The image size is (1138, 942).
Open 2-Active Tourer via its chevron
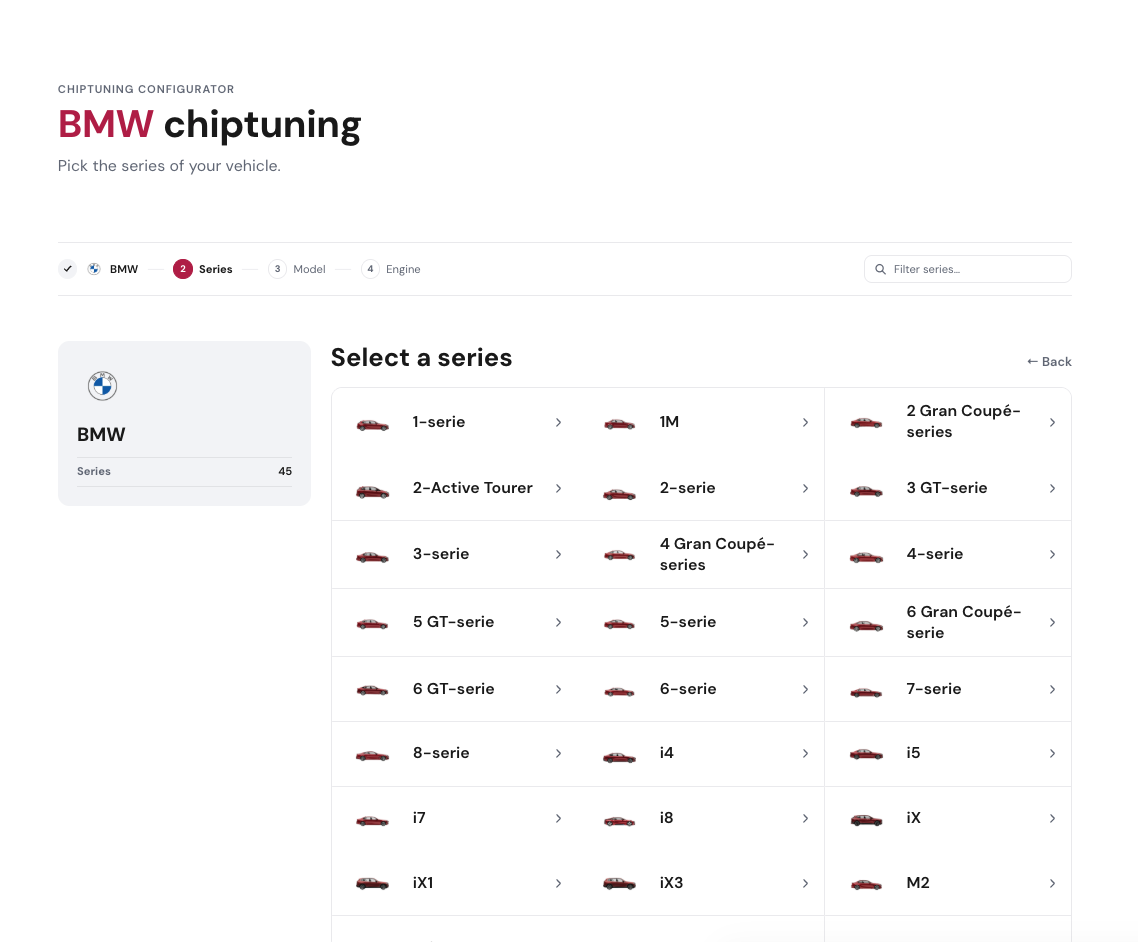coord(558,488)
